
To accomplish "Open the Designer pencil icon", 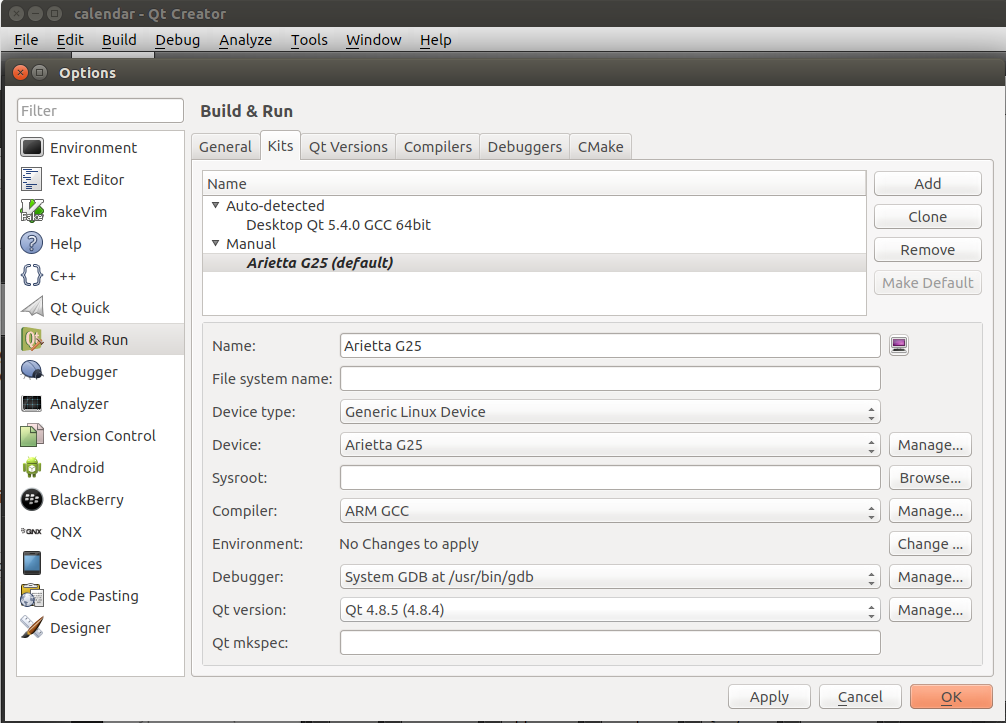I will pos(31,627).
